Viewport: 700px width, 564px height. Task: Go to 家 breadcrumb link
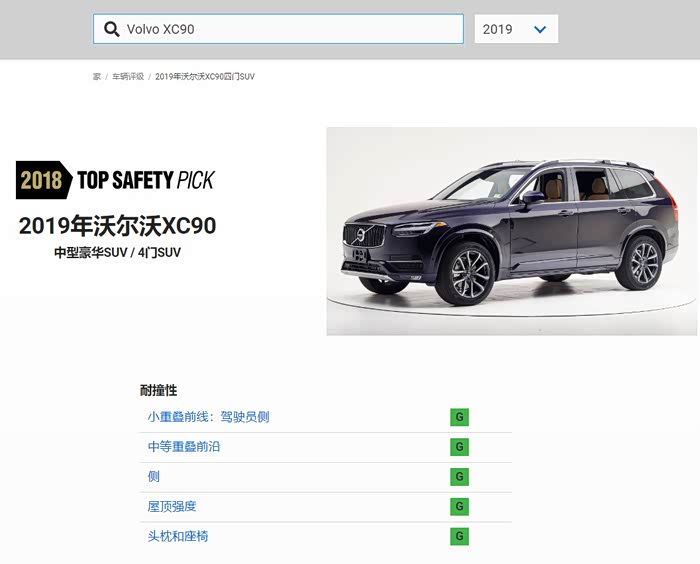click(x=97, y=76)
